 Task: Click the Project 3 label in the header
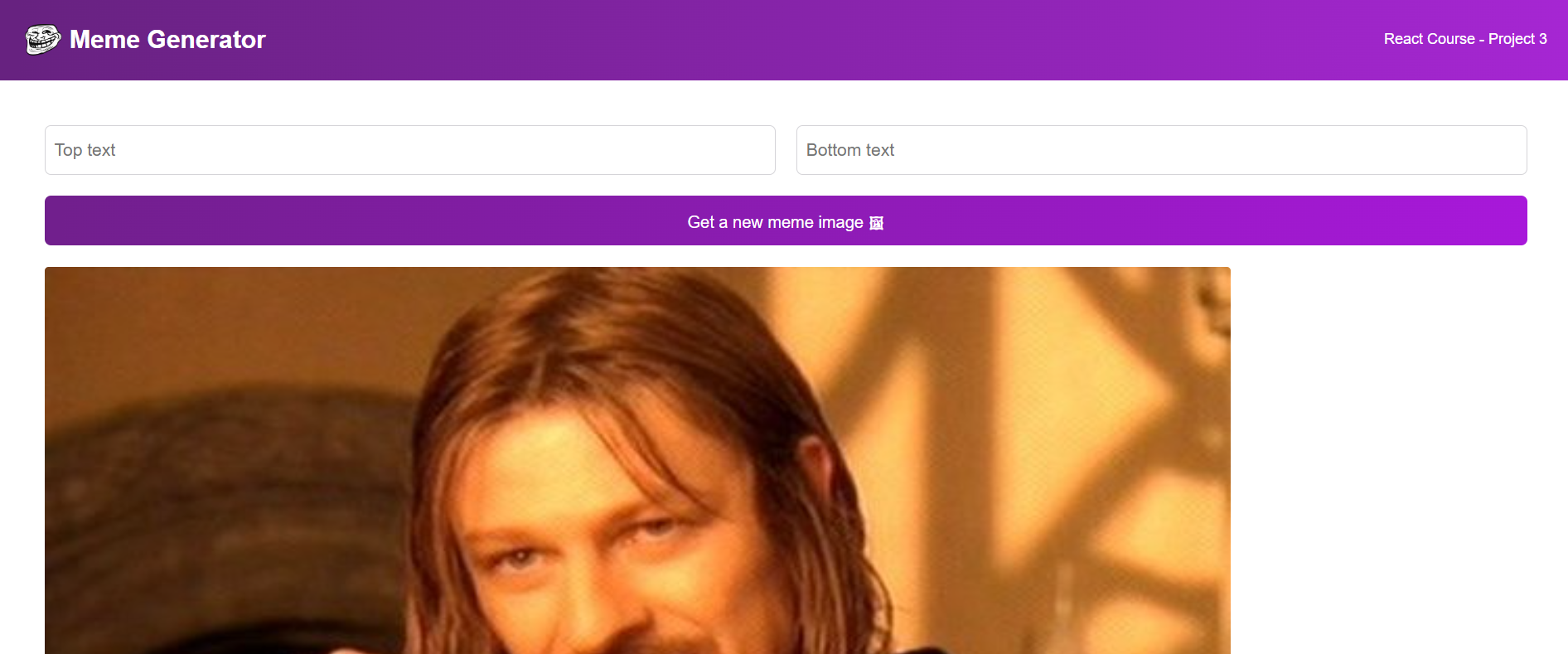coord(1517,39)
